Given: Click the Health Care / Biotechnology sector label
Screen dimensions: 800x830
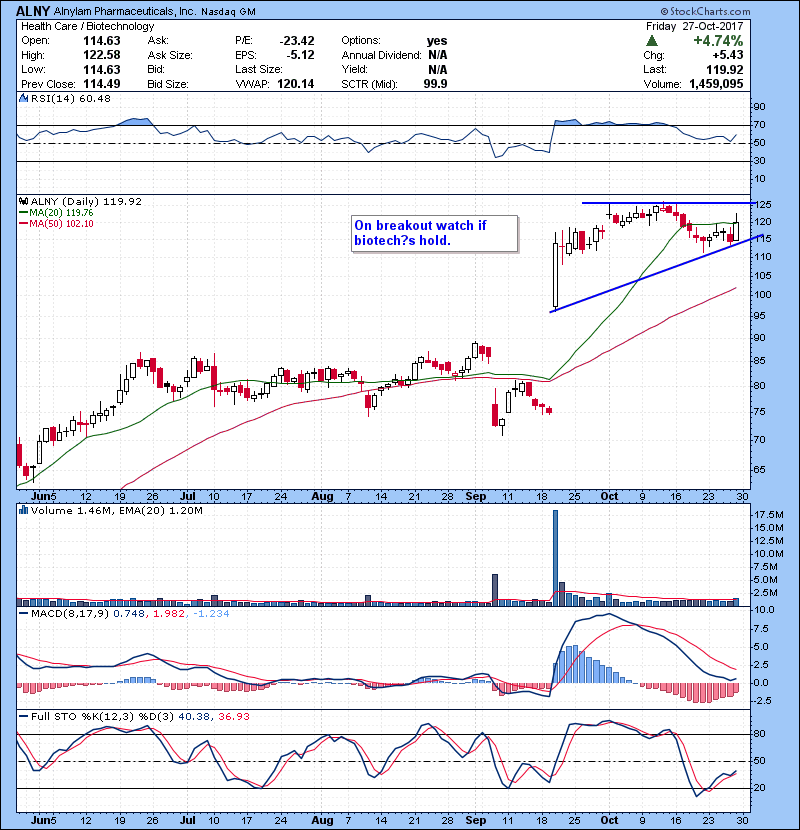Looking at the screenshot, I should (x=87, y=26).
